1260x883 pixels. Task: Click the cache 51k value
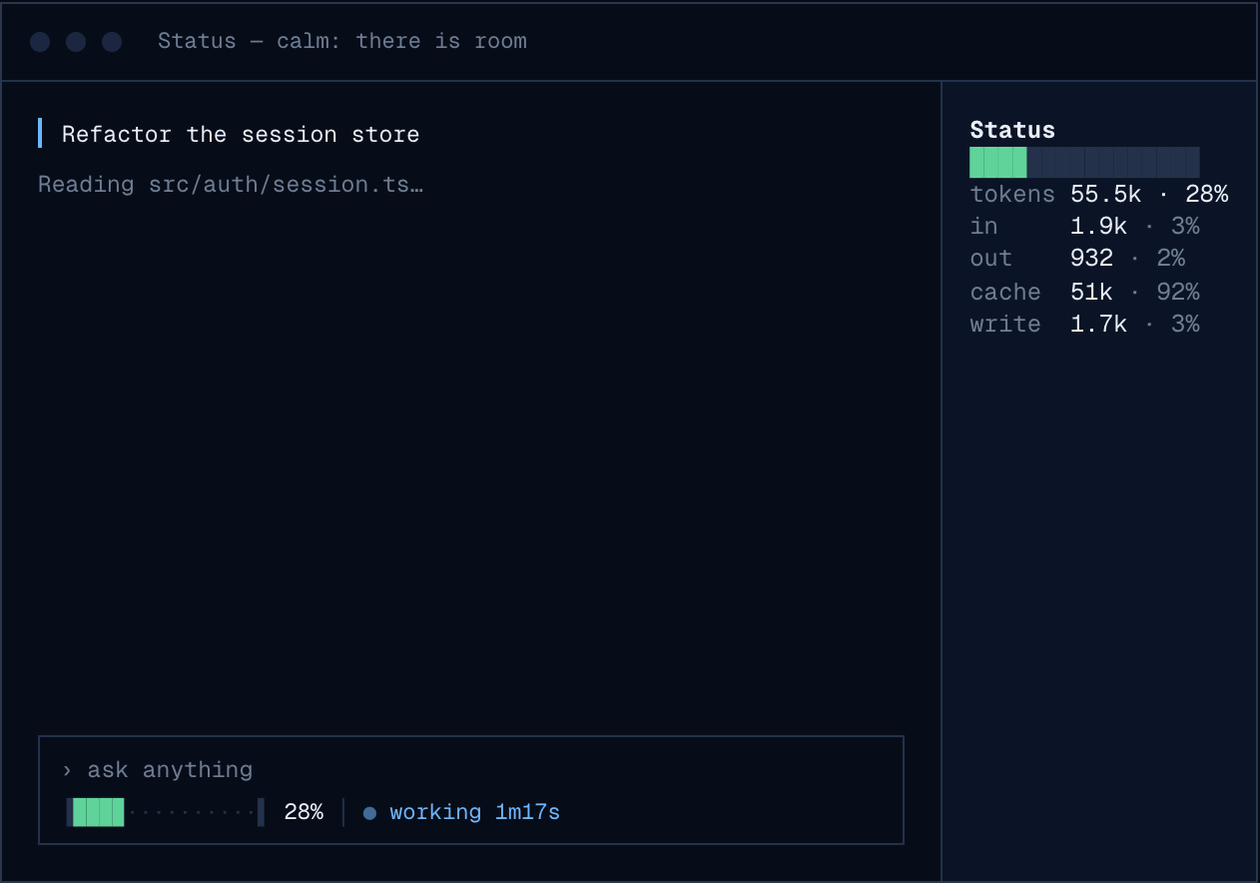[x=1092, y=292]
